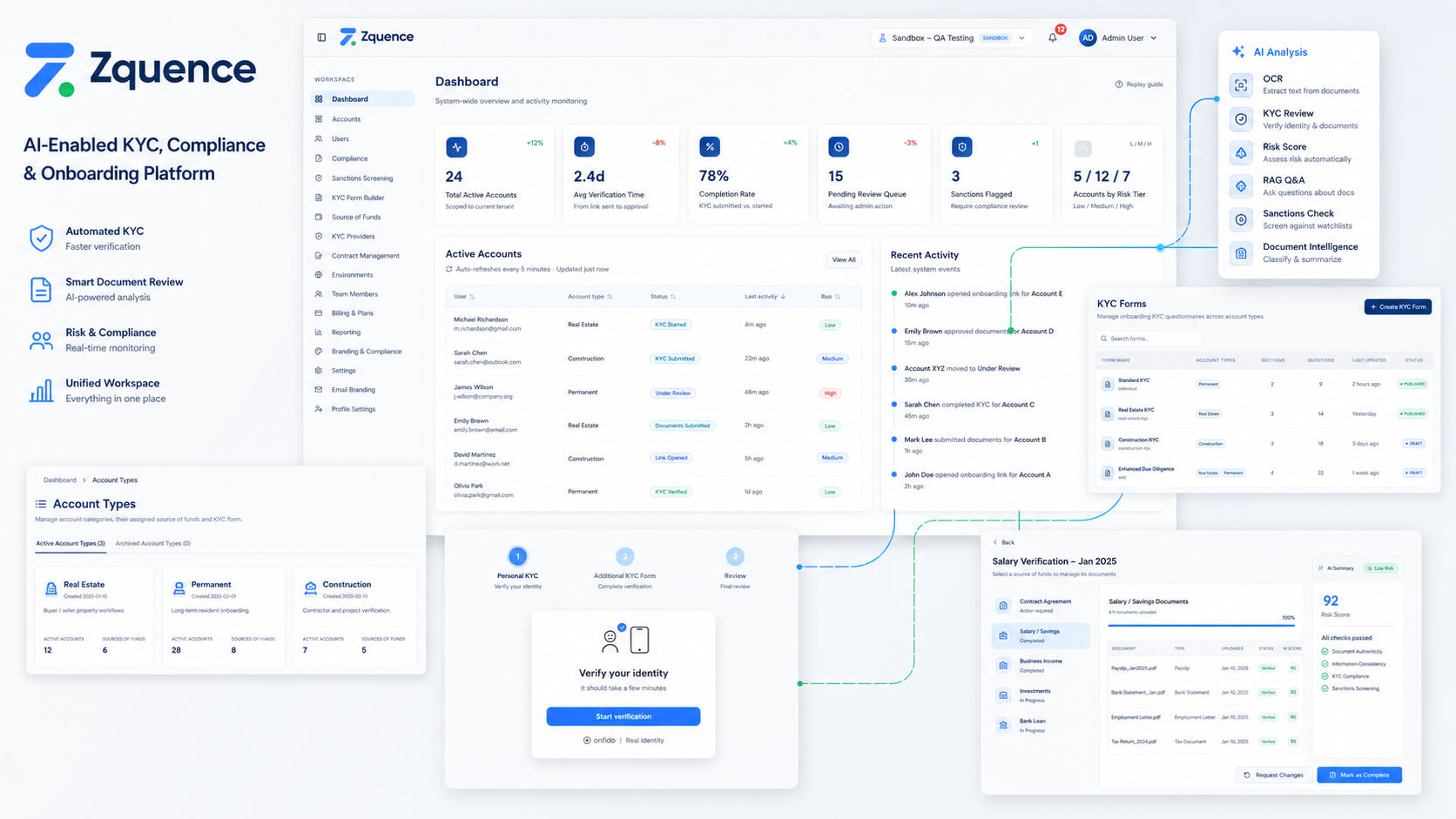
Task: Open Sanctions Screening in the sidebar
Action: coord(362,178)
